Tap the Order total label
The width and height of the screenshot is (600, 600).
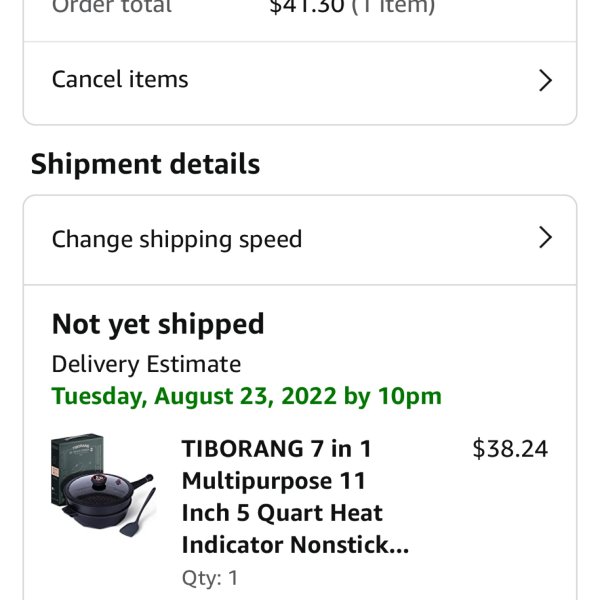pos(112,7)
